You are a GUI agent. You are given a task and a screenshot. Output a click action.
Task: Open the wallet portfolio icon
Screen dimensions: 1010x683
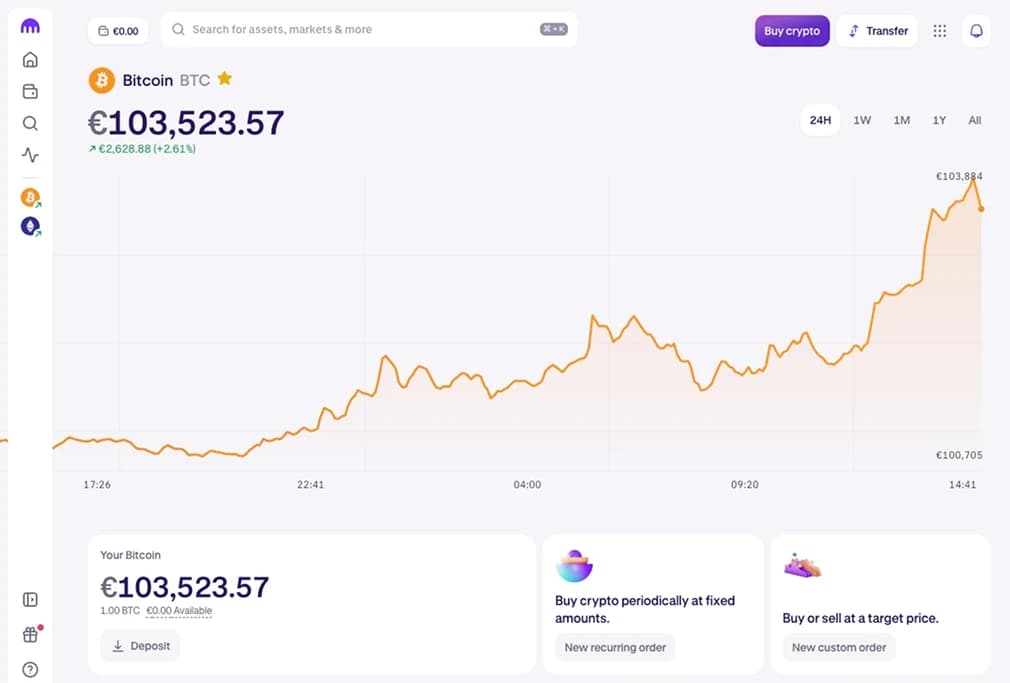(x=30, y=92)
